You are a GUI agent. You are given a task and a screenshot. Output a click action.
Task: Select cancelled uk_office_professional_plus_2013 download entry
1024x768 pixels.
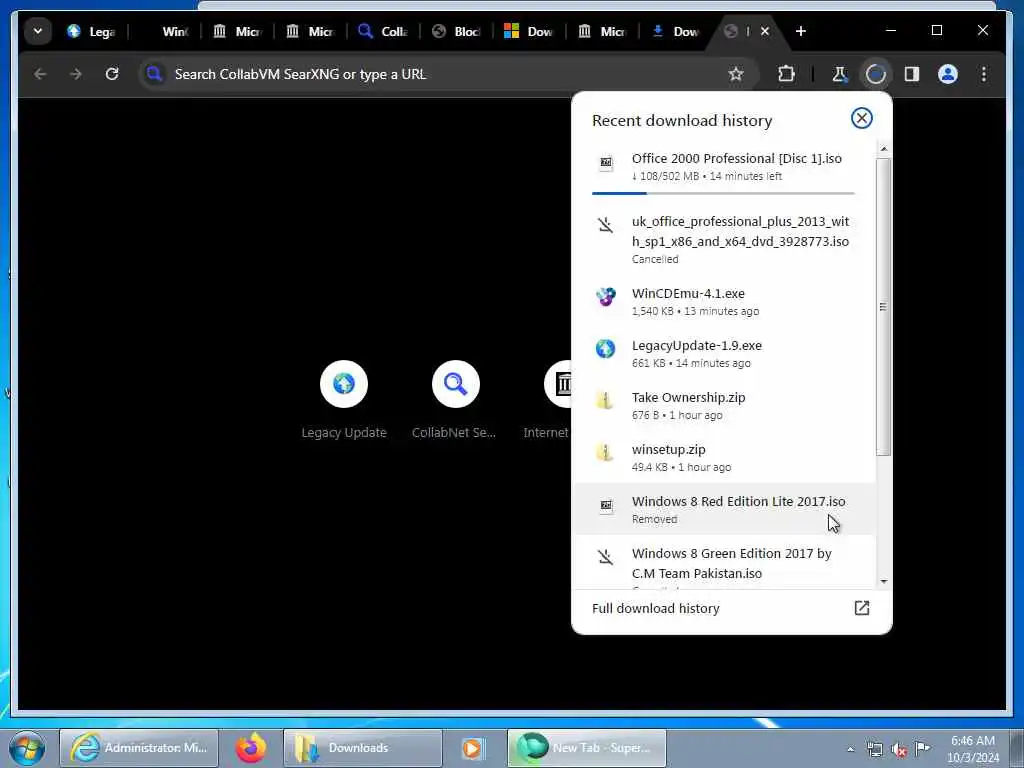pos(724,239)
